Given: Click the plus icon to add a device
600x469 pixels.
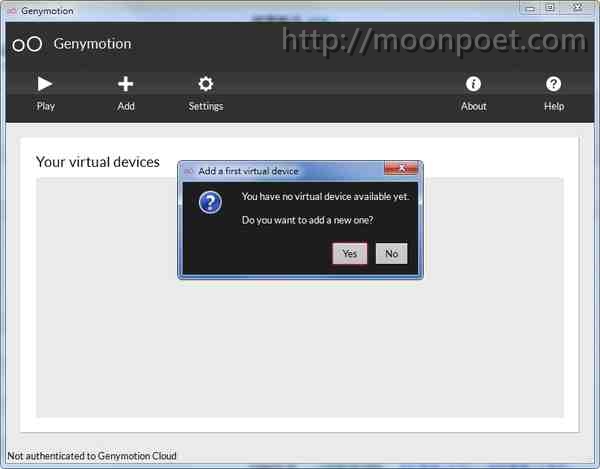Looking at the screenshot, I should 126,84.
